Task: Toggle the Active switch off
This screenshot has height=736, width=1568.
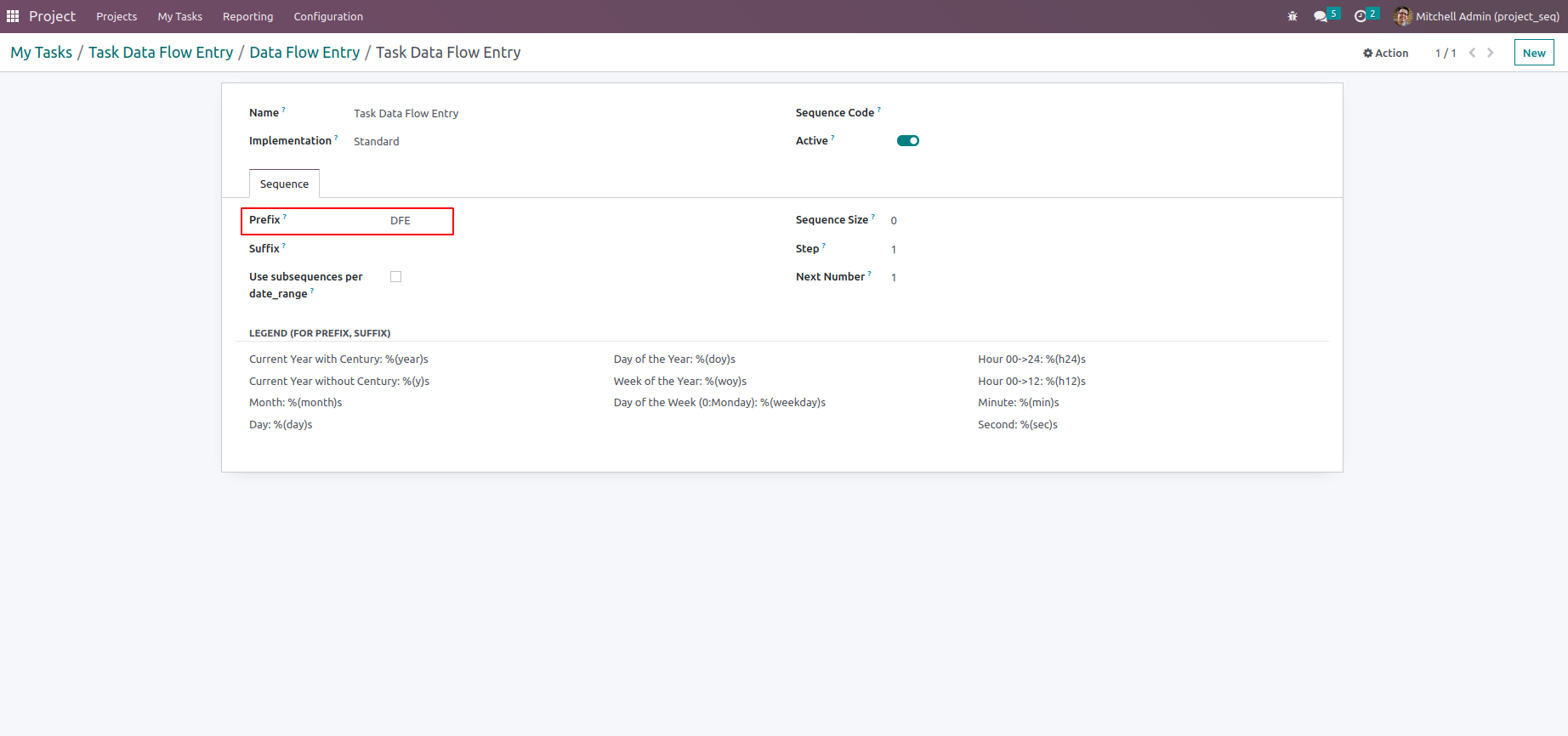Action: click(908, 141)
